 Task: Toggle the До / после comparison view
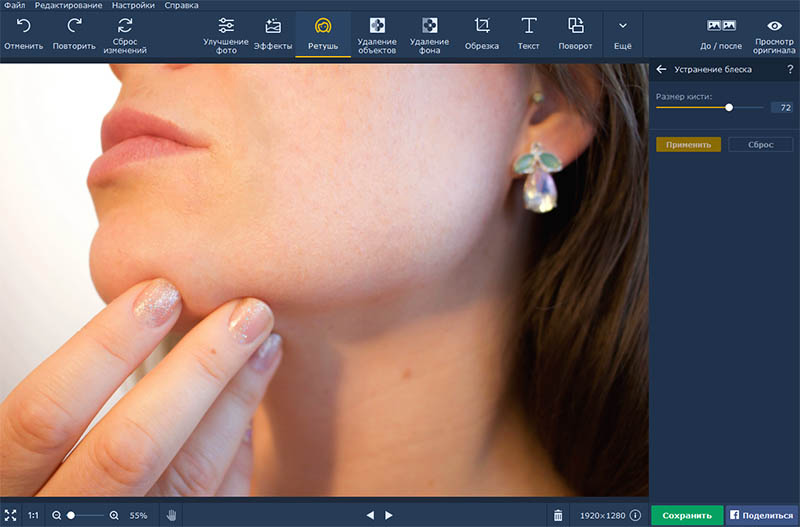pos(720,27)
